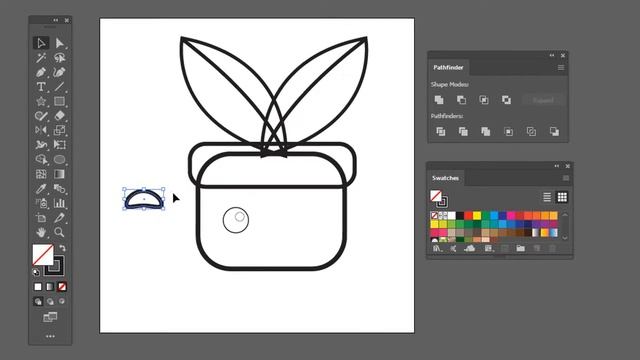Viewport: 640px width, 360px height.
Task: Apply Pathfinder Merge
Action: point(485,131)
